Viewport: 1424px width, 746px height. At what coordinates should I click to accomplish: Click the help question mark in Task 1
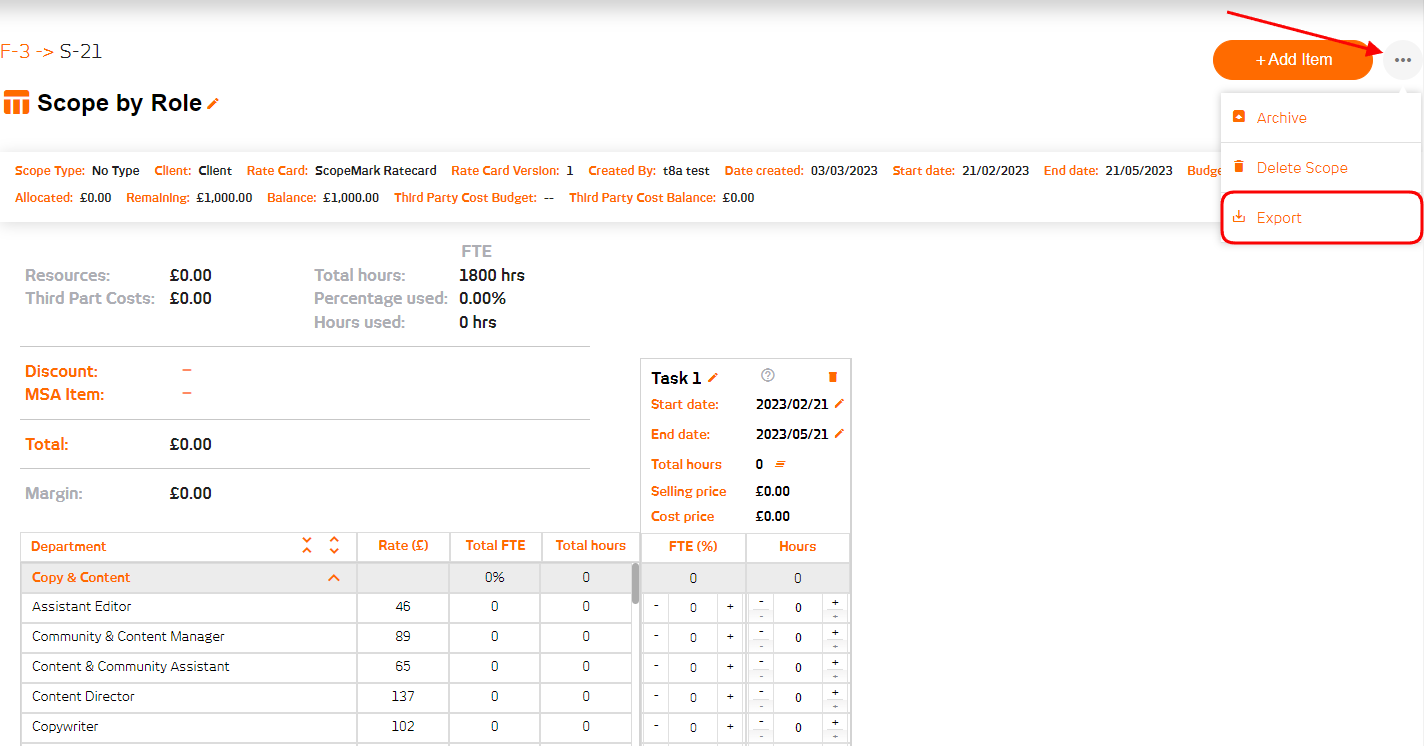coord(768,376)
